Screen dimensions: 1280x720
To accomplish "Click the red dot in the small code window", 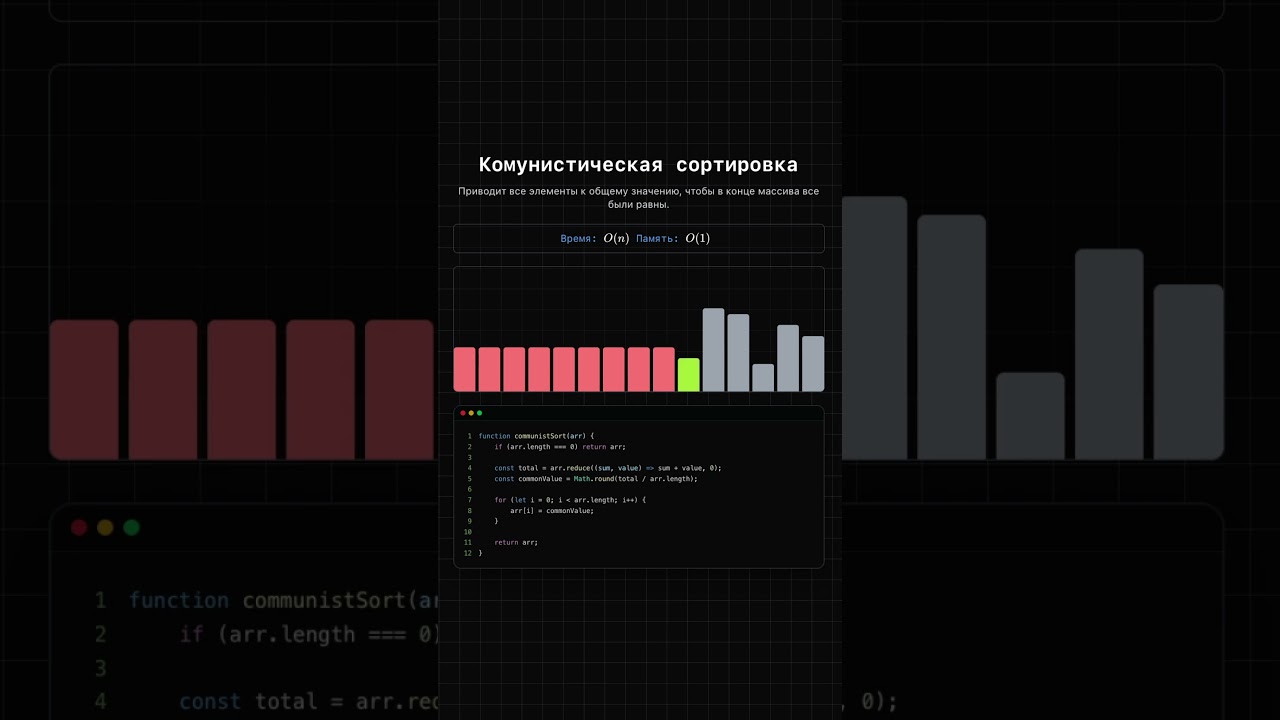I will (x=463, y=413).
